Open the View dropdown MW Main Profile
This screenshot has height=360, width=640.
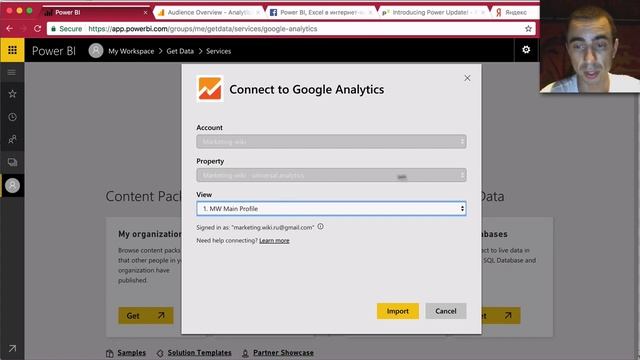coord(331,209)
